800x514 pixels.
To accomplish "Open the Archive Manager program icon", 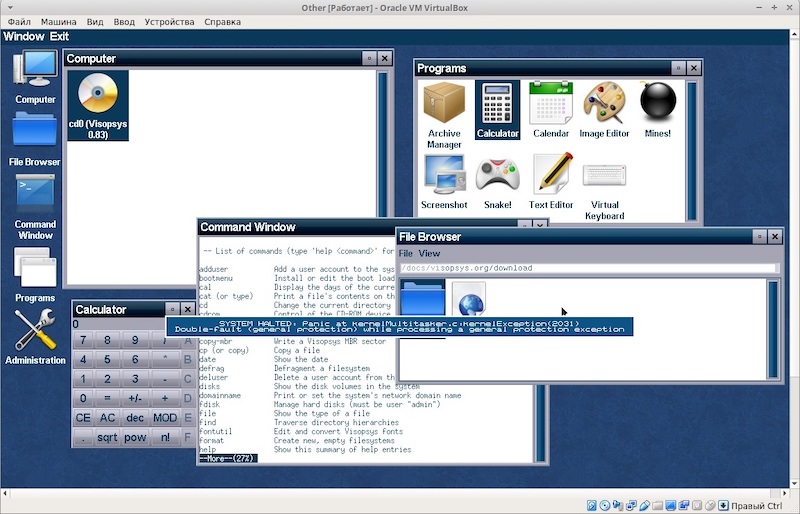I will coord(444,108).
